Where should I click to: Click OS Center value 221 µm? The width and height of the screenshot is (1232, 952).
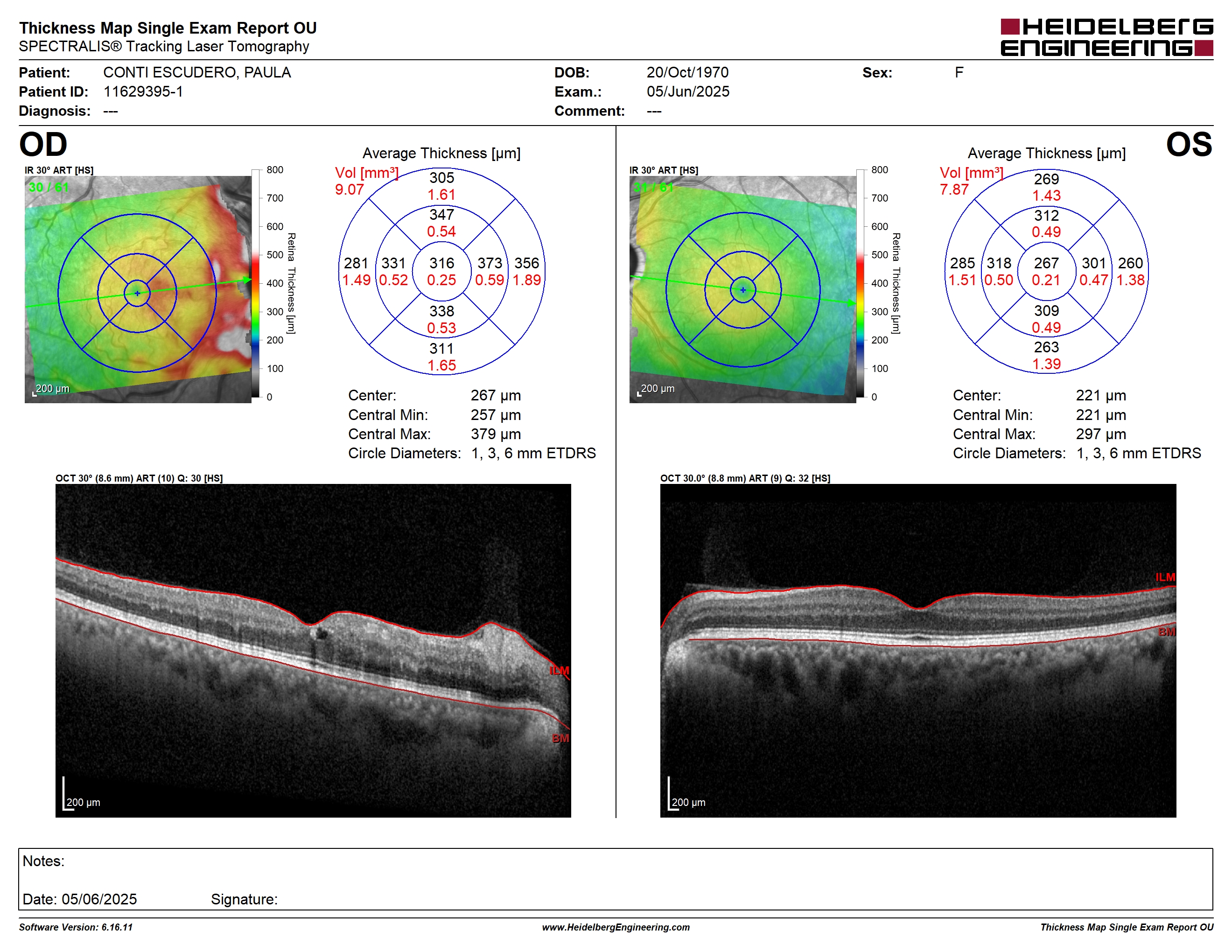(1100, 395)
